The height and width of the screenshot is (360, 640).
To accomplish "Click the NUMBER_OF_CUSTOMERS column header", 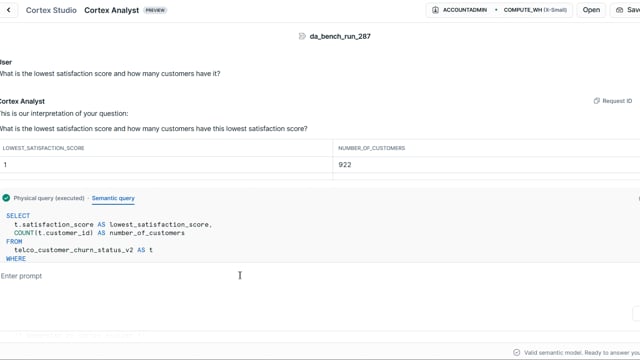I will click(x=371, y=148).
